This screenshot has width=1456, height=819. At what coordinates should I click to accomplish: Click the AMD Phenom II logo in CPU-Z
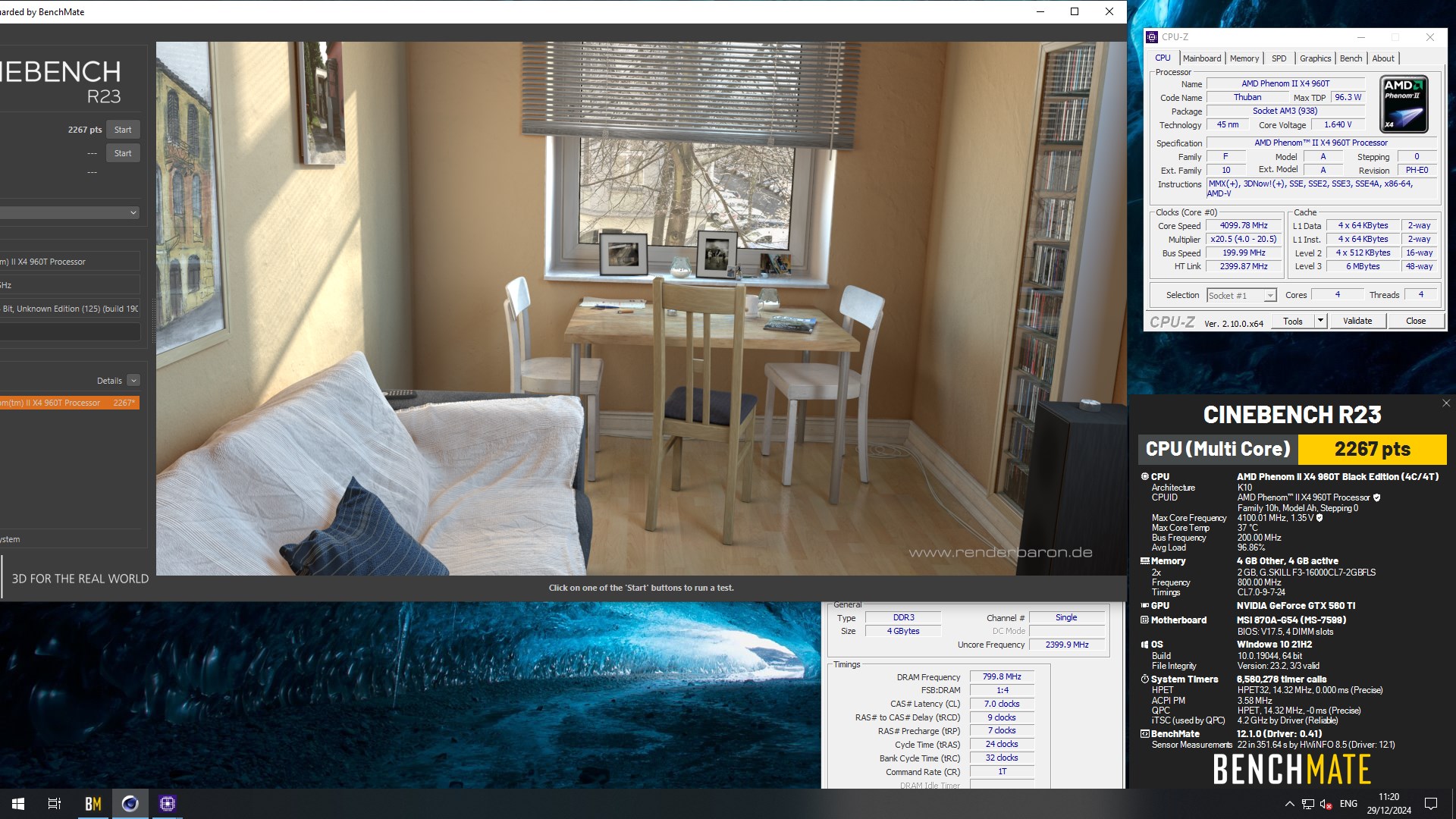(x=1404, y=104)
